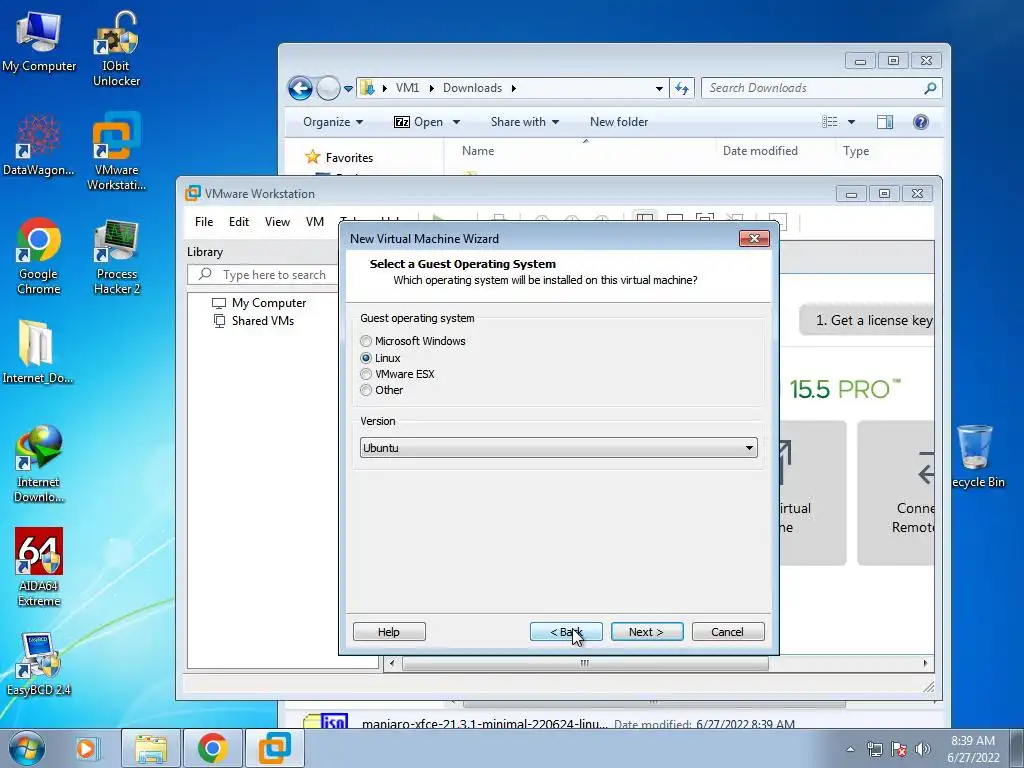Viewport: 1024px width, 768px height.
Task: Open VMware Workstation desktop shortcut
Action: point(116,152)
